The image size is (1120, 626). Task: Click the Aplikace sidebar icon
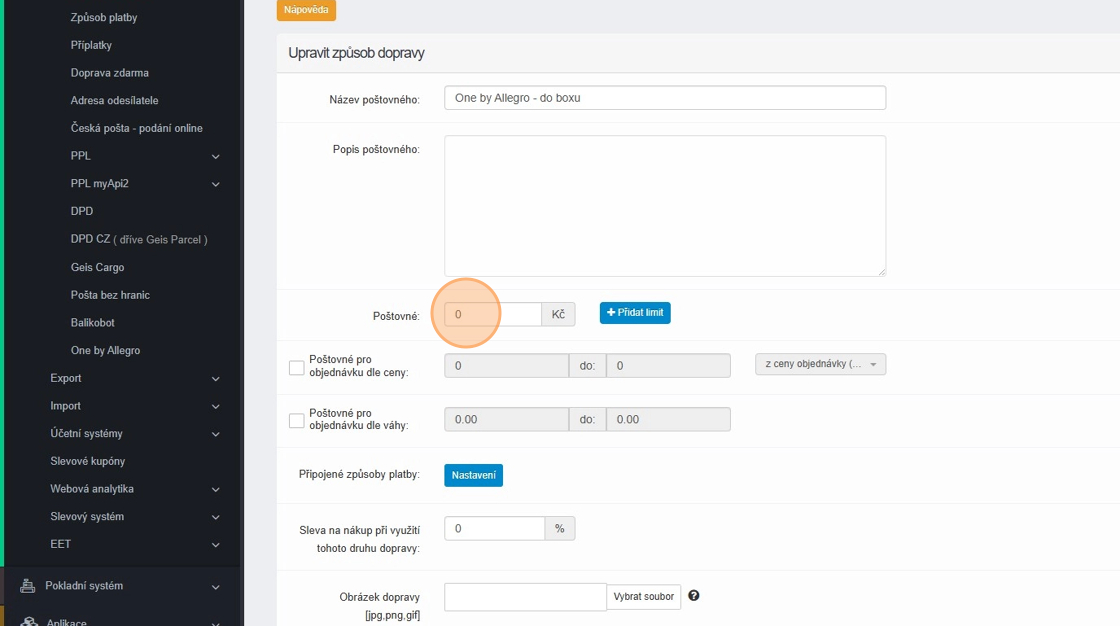[x=27, y=622]
